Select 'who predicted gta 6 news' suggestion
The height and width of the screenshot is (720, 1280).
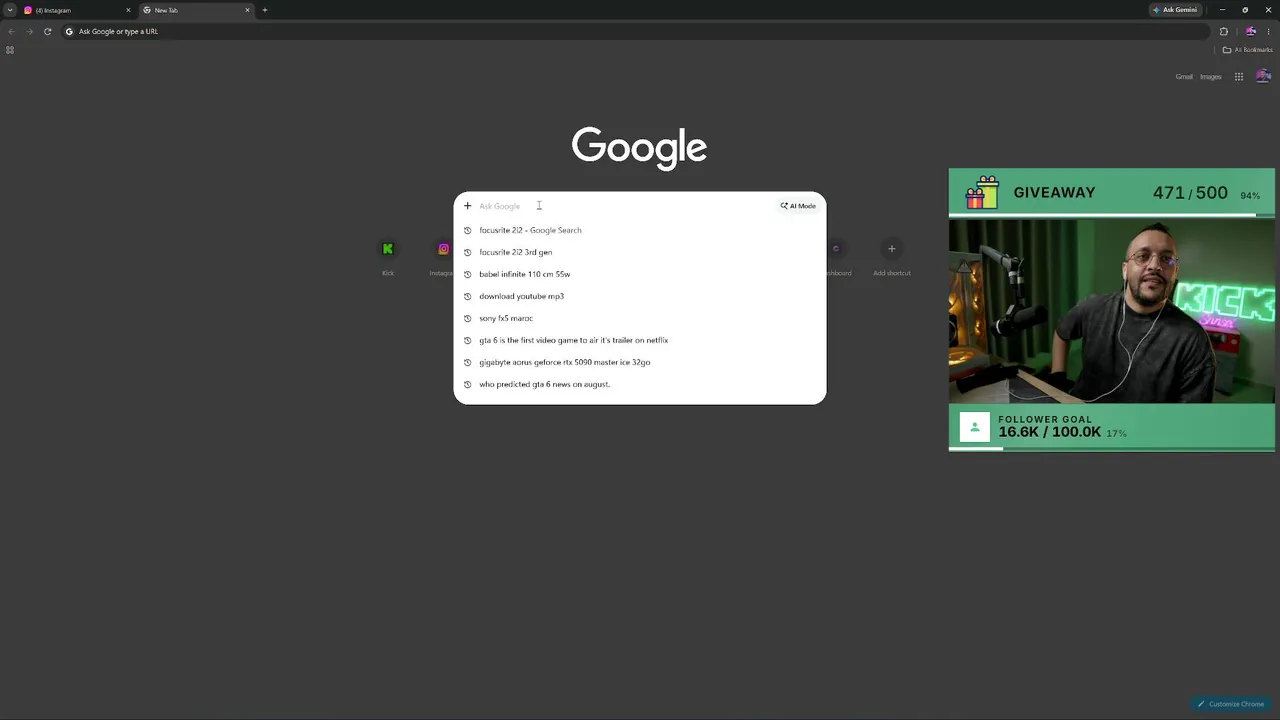coord(640,384)
